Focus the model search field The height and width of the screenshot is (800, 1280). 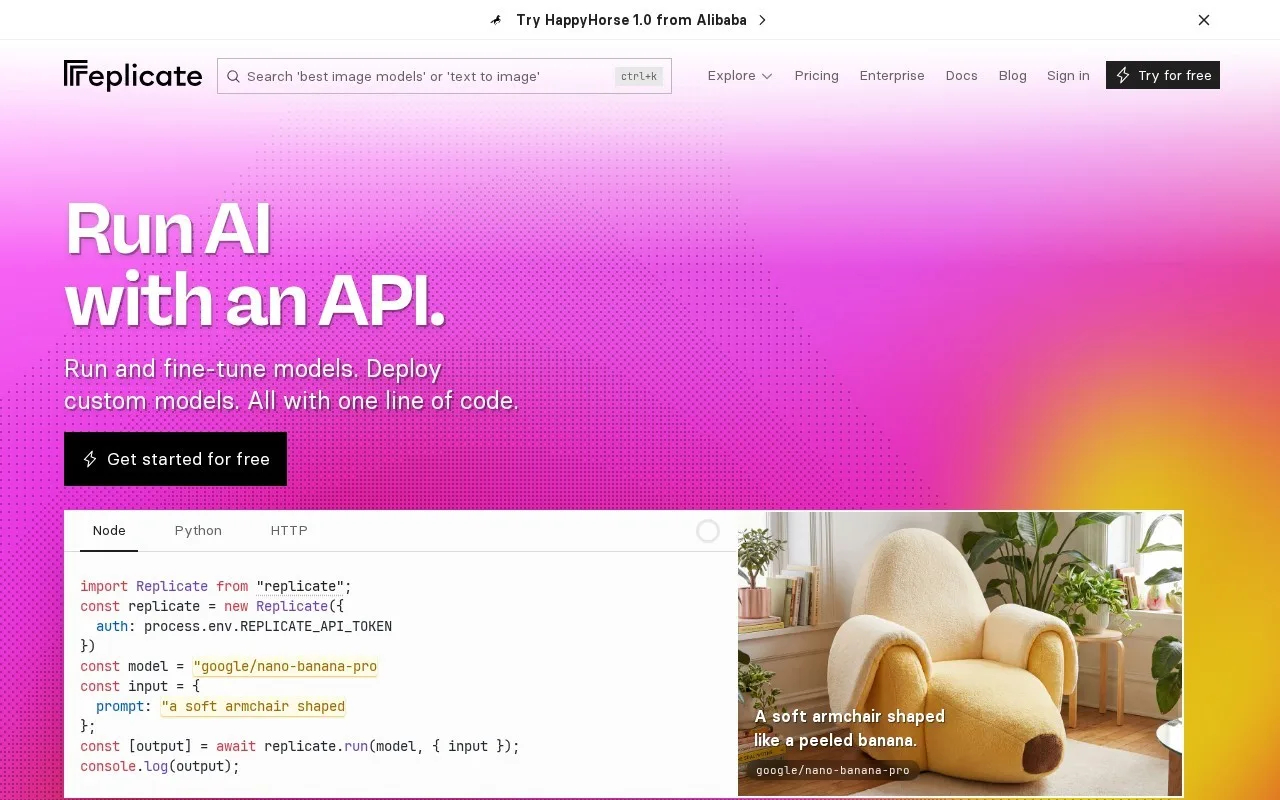[x=444, y=76]
